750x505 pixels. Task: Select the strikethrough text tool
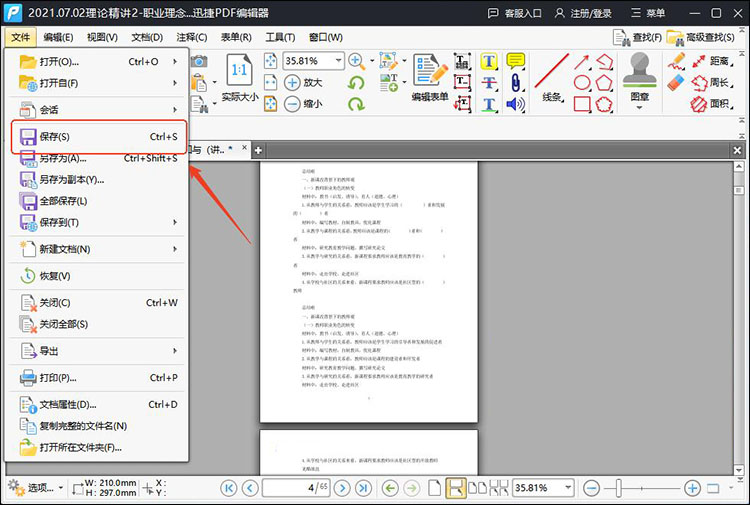(489, 82)
